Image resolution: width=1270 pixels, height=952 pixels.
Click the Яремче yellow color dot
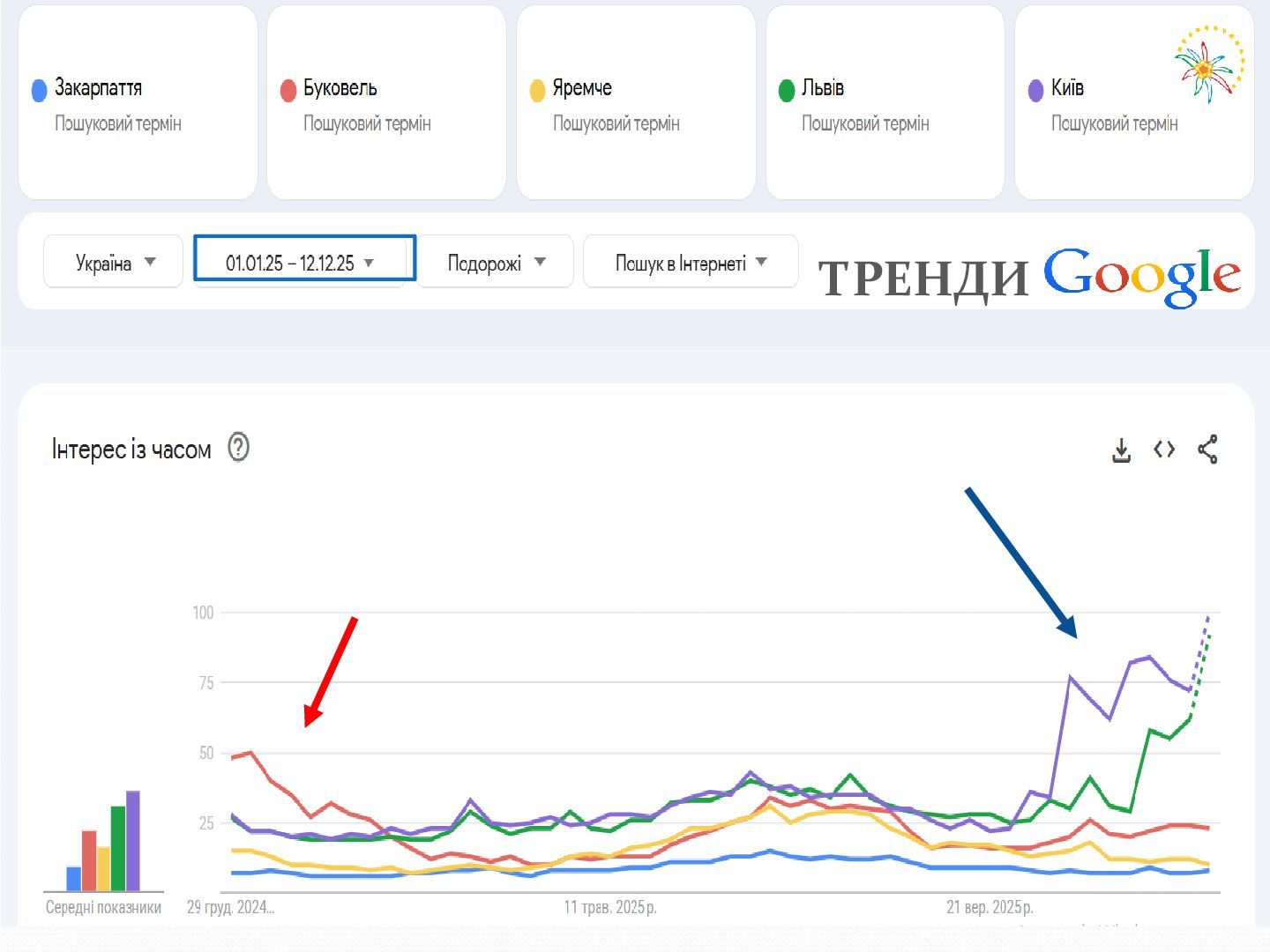click(x=537, y=91)
